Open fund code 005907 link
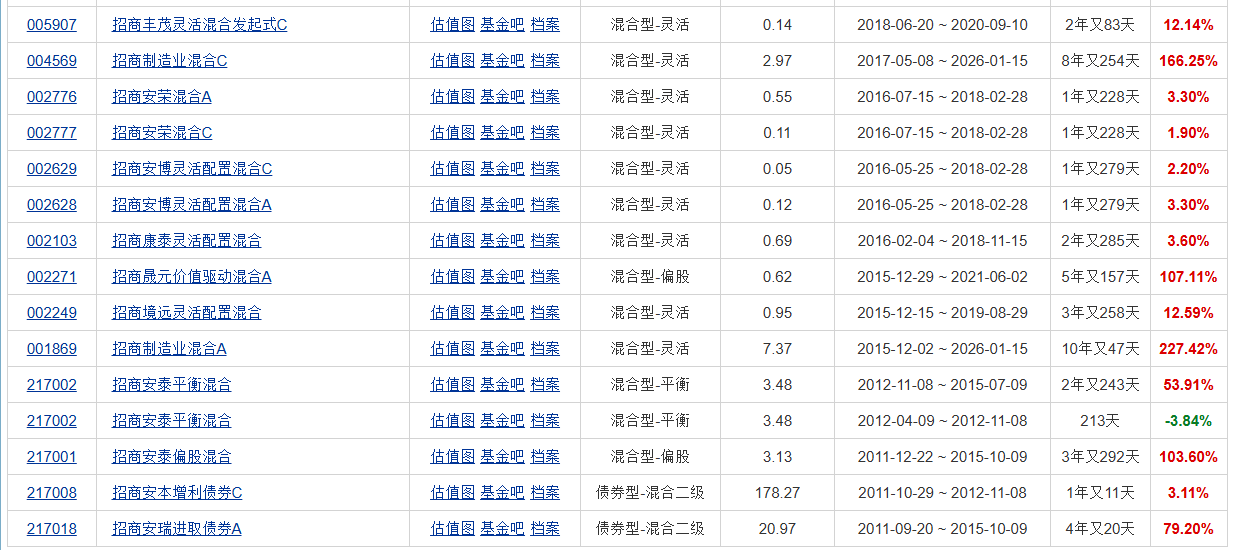The width and height of the screenshot is (1233, 550). pos(51,25)
